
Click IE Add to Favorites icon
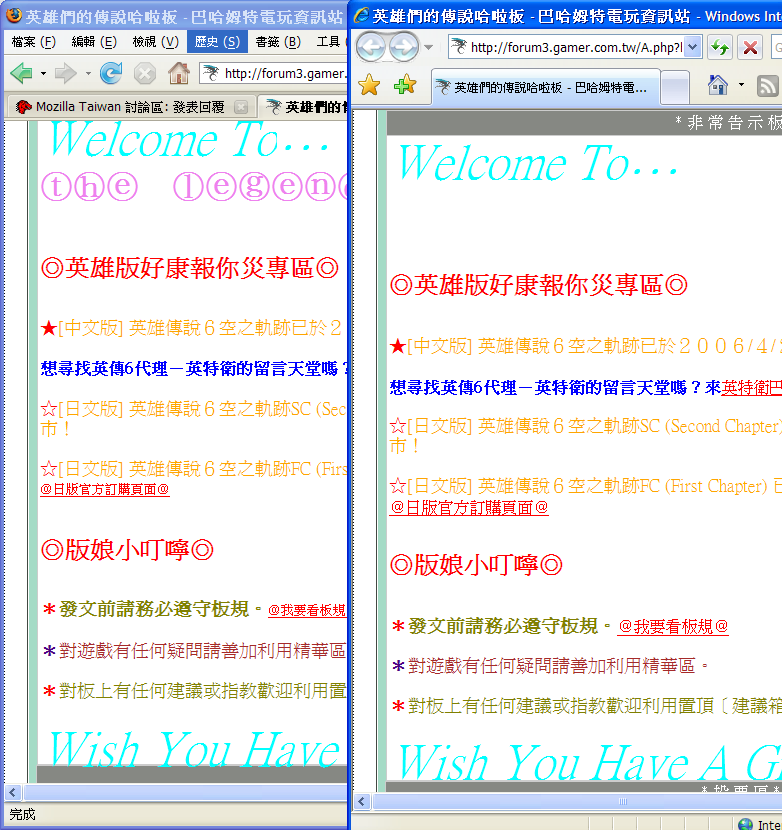tap(405, 85)
